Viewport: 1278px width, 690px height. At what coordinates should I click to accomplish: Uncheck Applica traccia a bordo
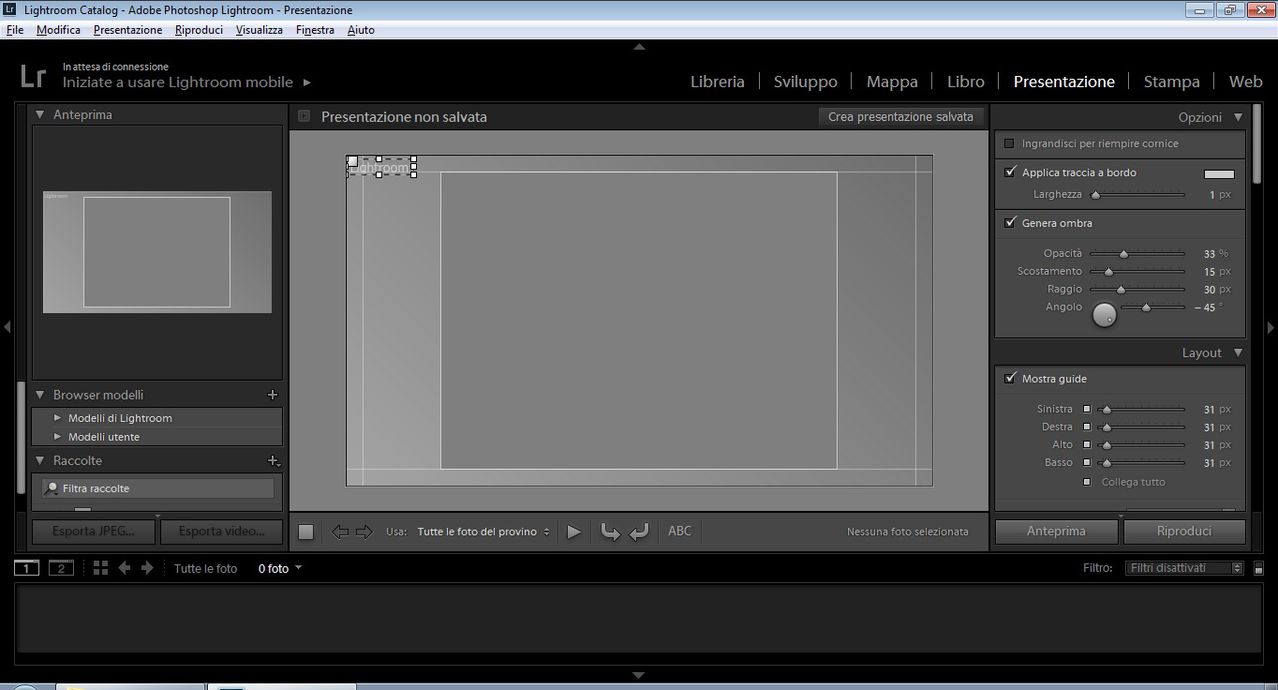click(1010, 172)
